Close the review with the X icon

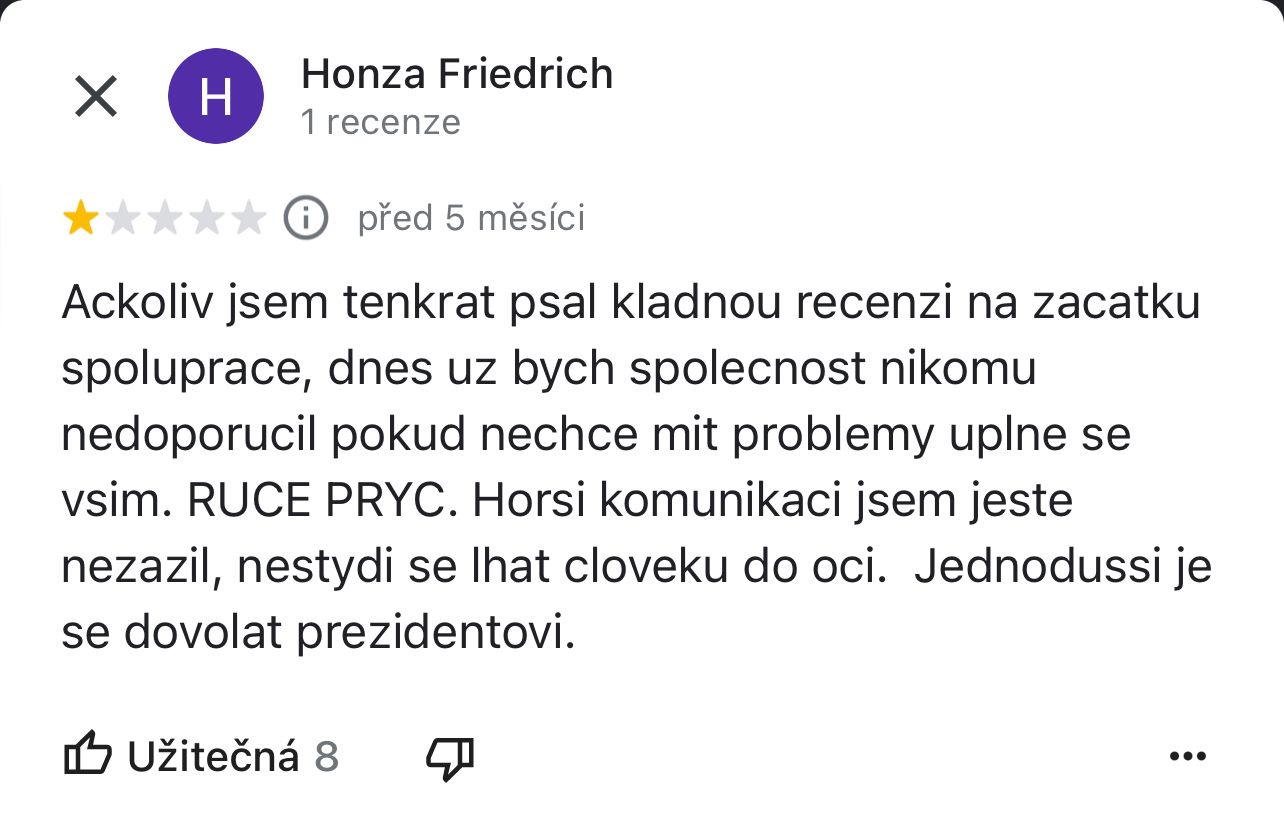pos(97,97)
